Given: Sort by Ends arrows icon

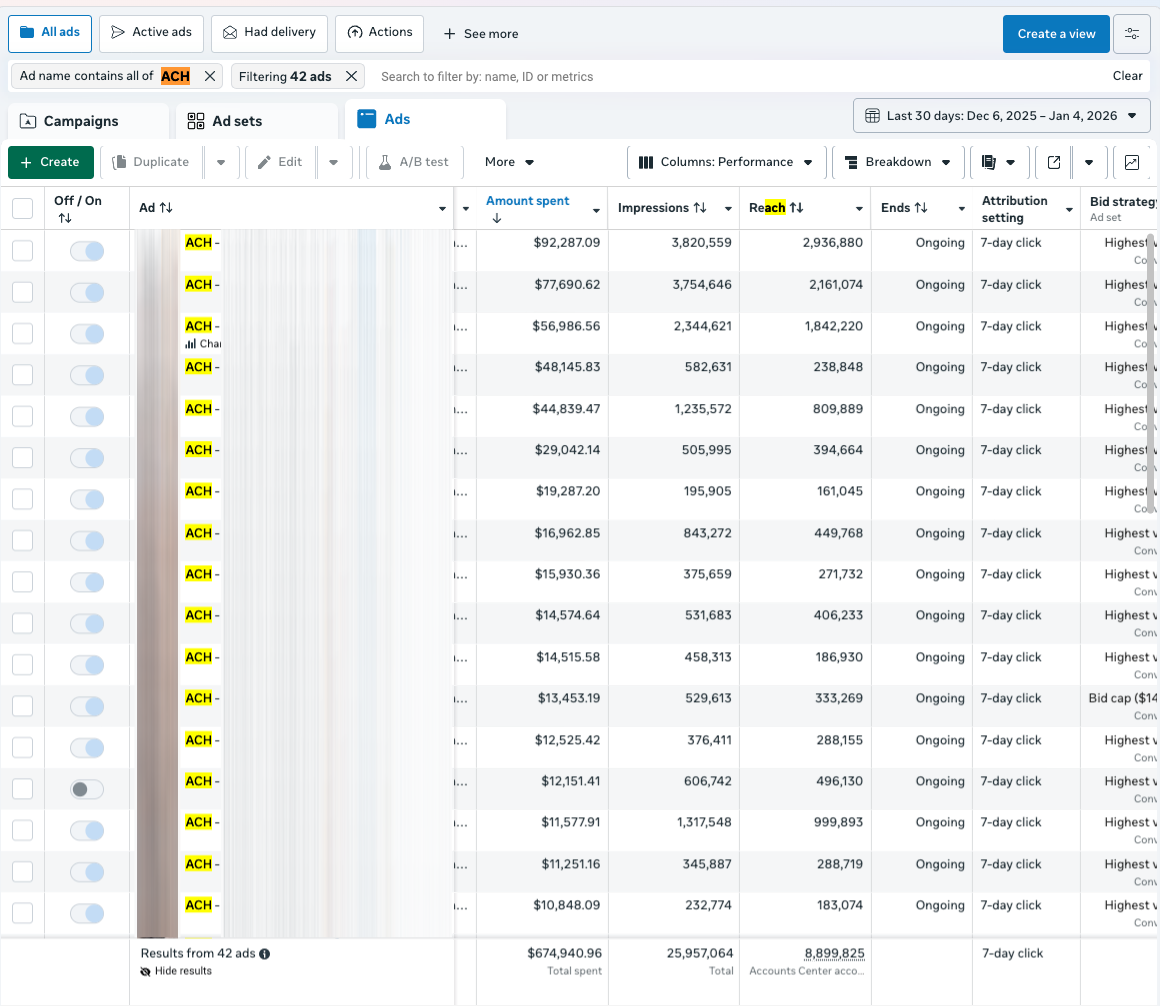Looking at the screenshot, I should click(x=920, y=208).
